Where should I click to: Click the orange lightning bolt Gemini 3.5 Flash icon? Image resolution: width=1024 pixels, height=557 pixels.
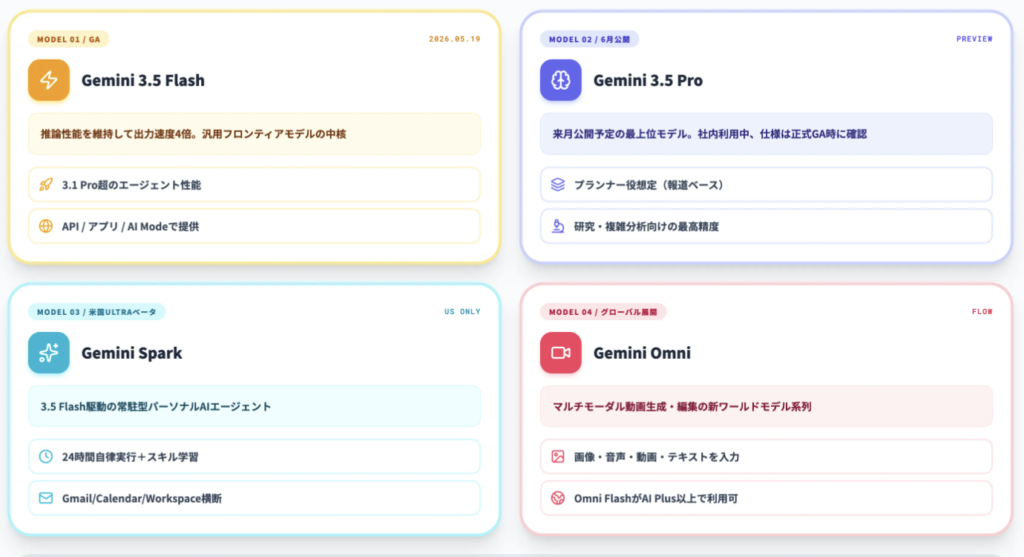(x=49, y=80)
